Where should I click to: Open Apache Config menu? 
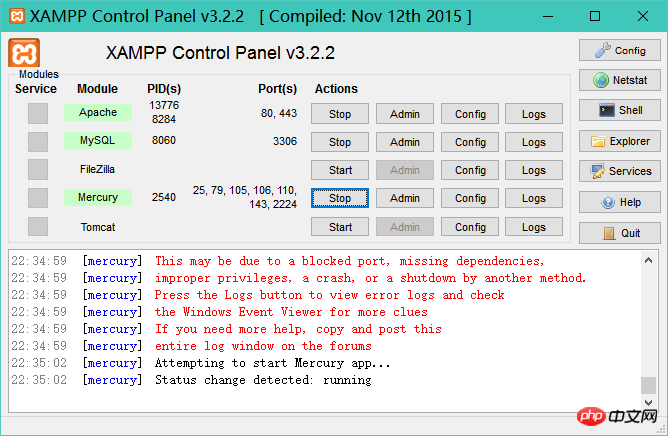(470, 114)
